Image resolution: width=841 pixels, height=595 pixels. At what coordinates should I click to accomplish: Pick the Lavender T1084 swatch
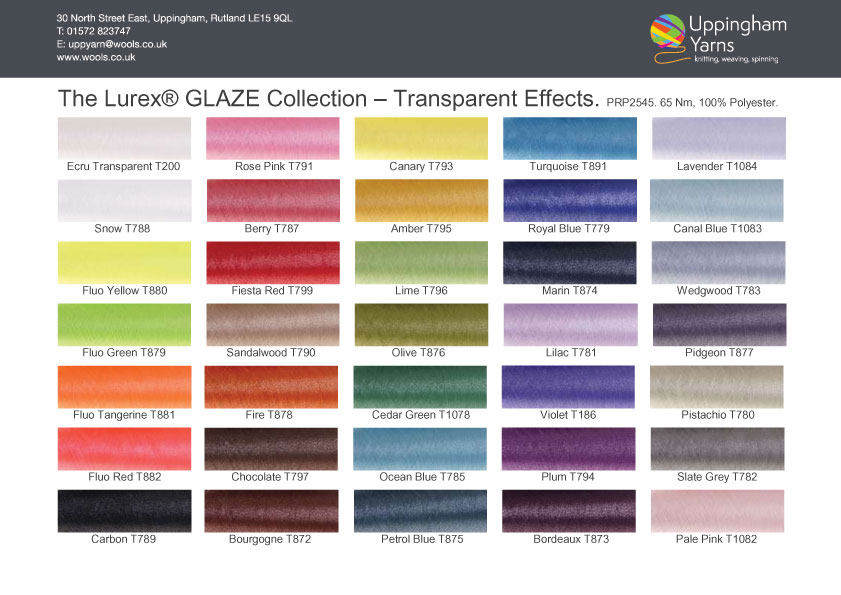click(x=718, y=138)
